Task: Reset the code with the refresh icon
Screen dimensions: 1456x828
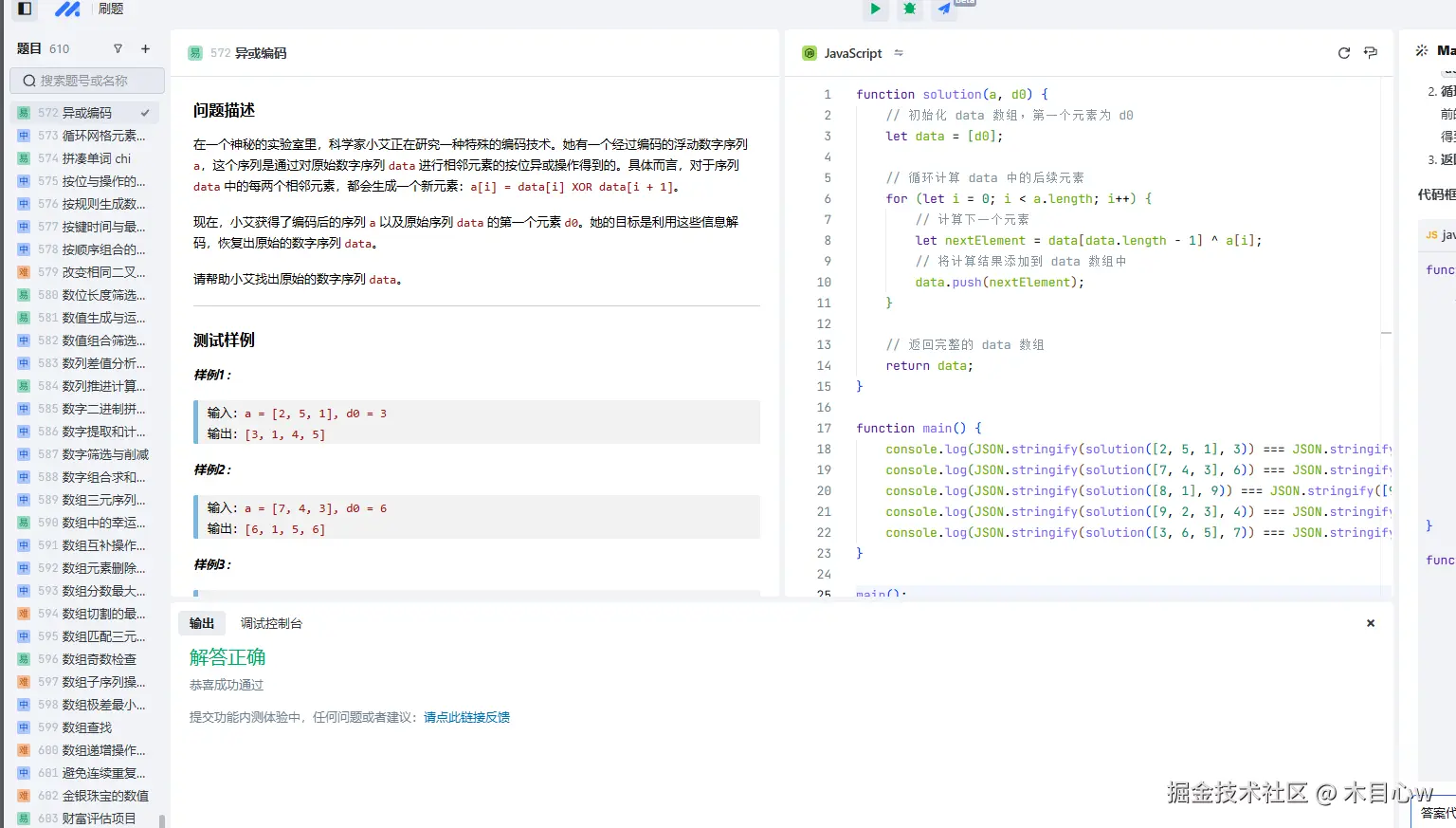Action: point(1343,53)
